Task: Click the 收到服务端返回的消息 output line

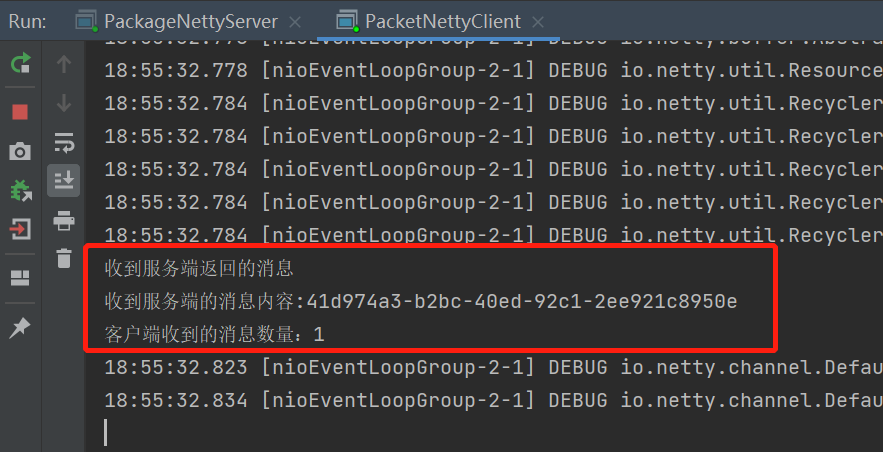Action: click(x=200, y=268)
